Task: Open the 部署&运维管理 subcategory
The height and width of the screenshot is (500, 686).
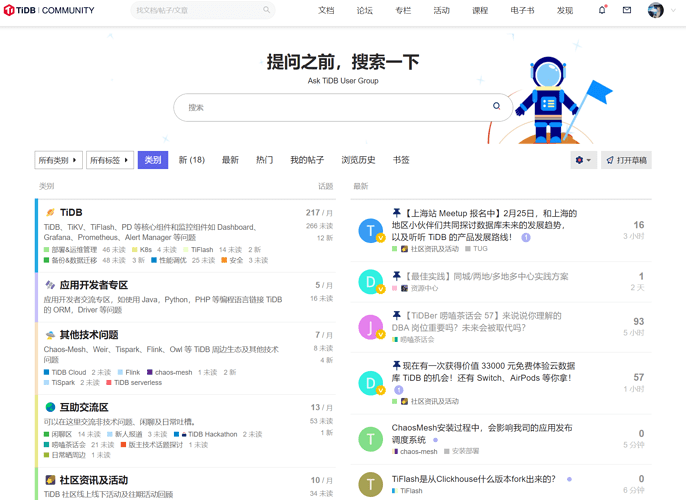Action: [x=74, y=249]
